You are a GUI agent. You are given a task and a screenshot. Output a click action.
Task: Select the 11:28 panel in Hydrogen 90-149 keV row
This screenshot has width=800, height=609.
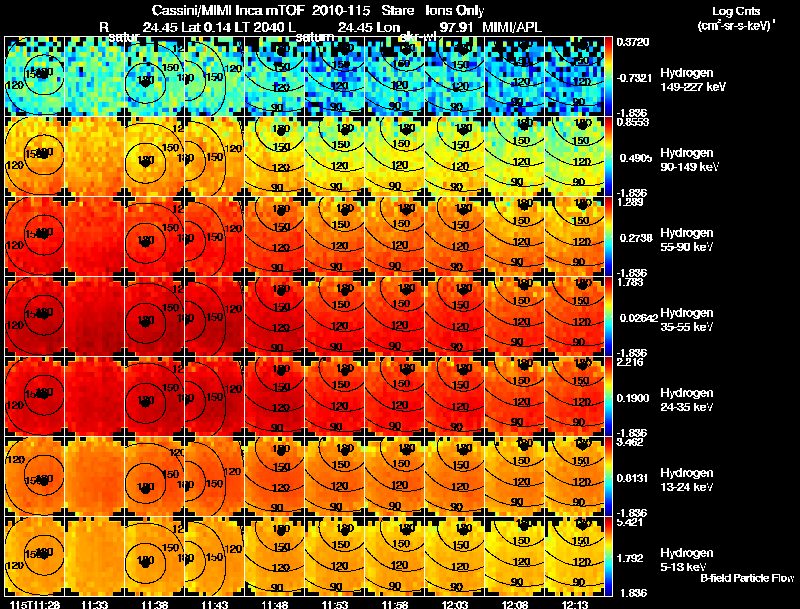pos(35,156)
